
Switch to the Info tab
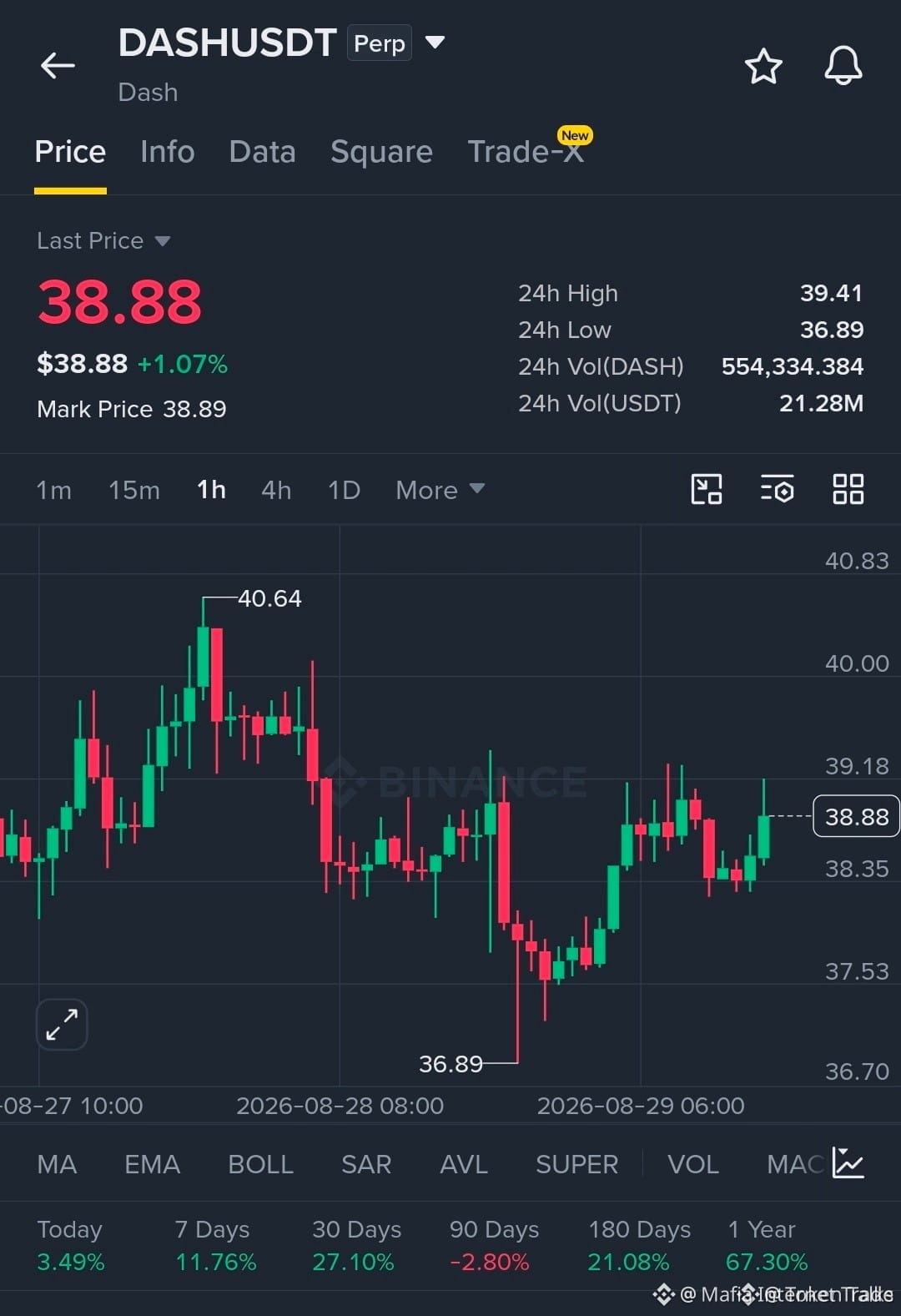167,152
